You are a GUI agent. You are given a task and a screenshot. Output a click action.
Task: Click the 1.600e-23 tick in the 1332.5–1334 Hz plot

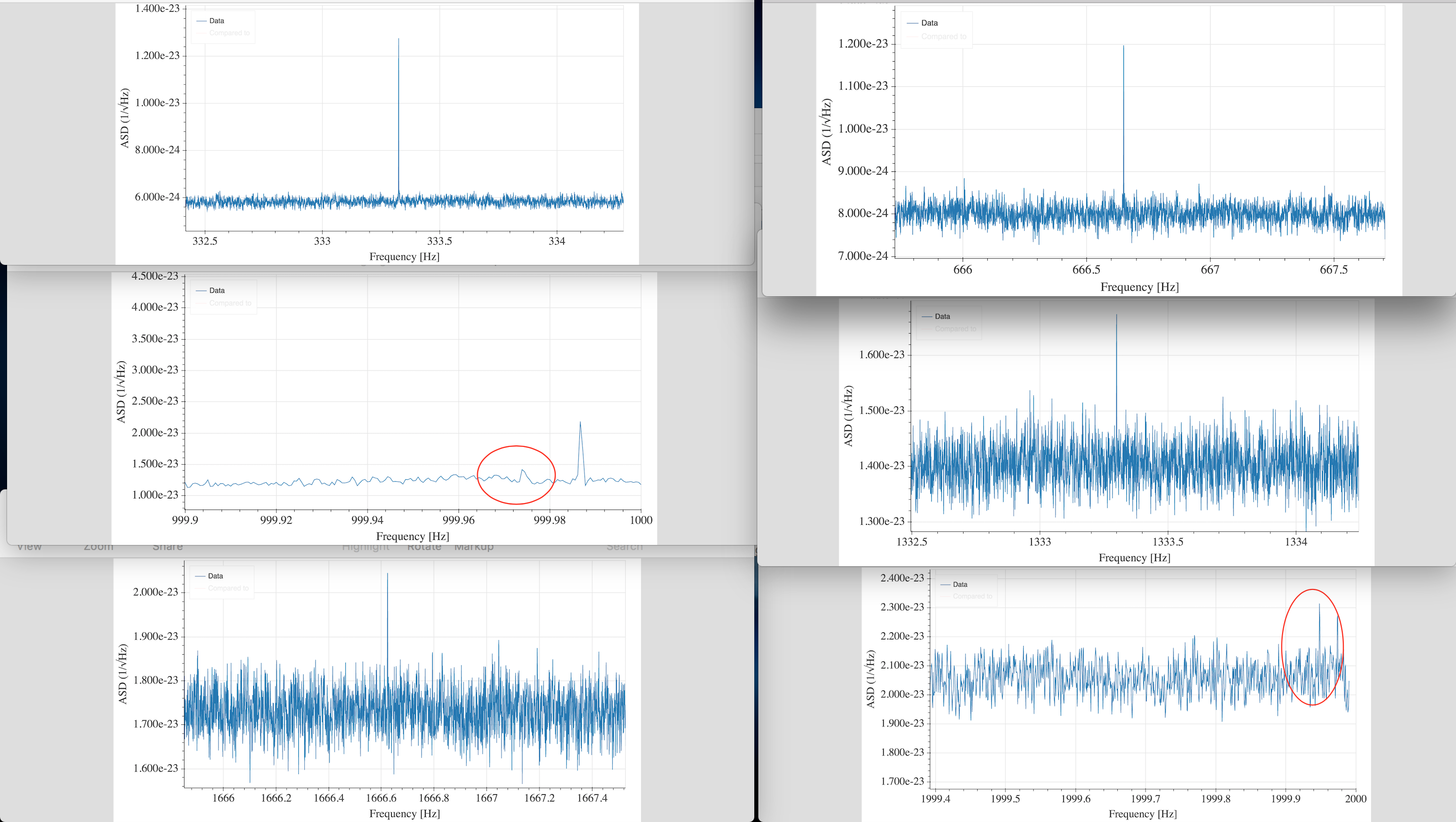[882, 355]
